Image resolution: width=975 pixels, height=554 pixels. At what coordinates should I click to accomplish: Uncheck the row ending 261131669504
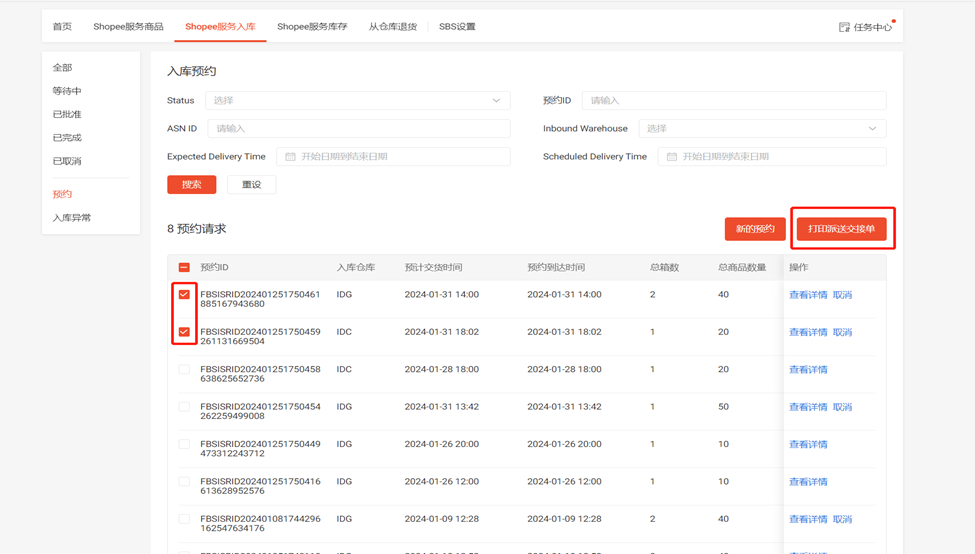184,332
